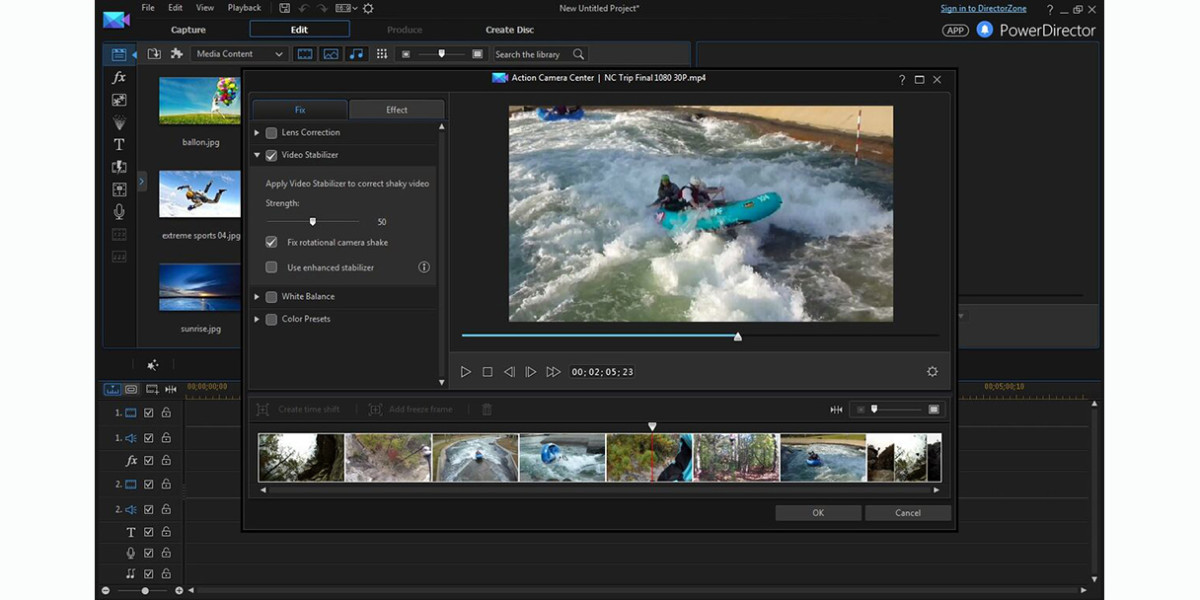The image size is (1200, 600).
Task: Collapse the Video Stabilizer section
Action: point(257,155)
